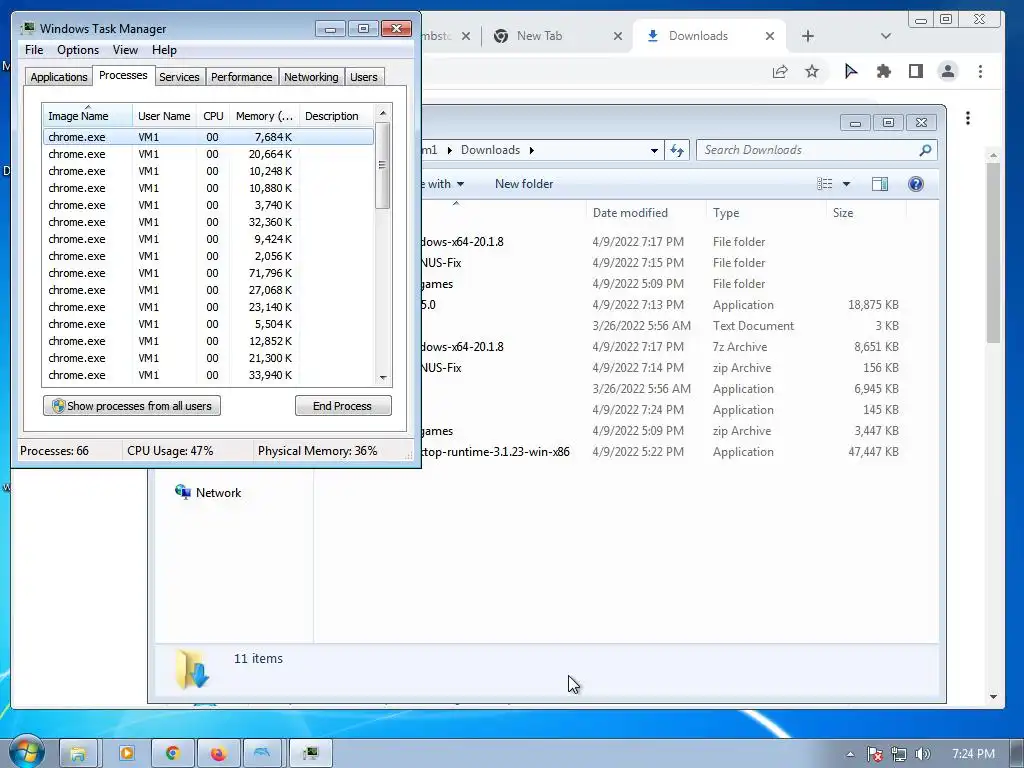Close the Downloads Chrome tab
This screenshot has height=768, width=1024.
tap(770, 36)
